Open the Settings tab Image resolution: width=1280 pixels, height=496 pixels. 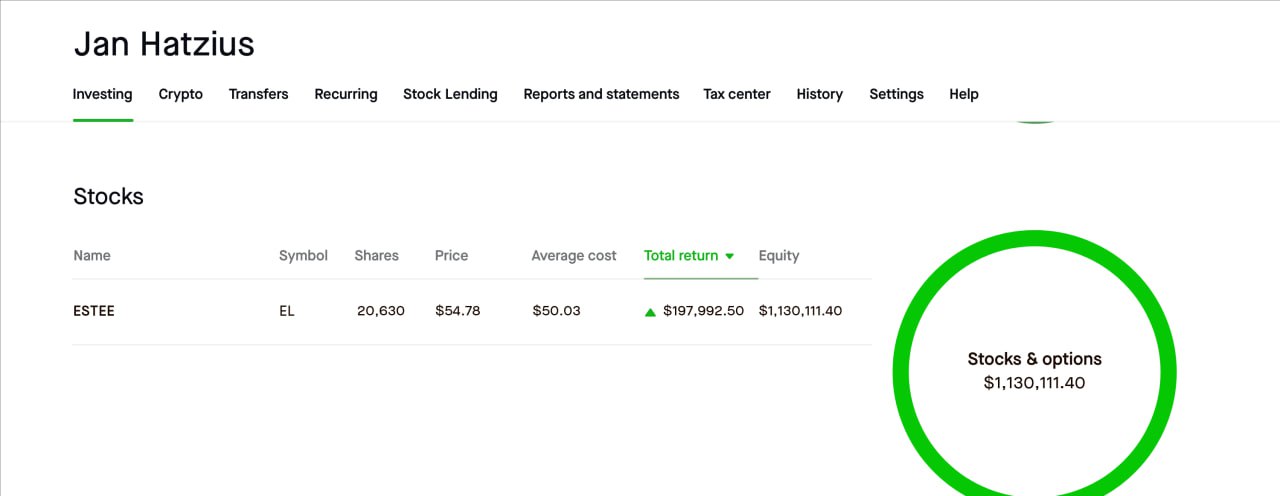point(896,94)
